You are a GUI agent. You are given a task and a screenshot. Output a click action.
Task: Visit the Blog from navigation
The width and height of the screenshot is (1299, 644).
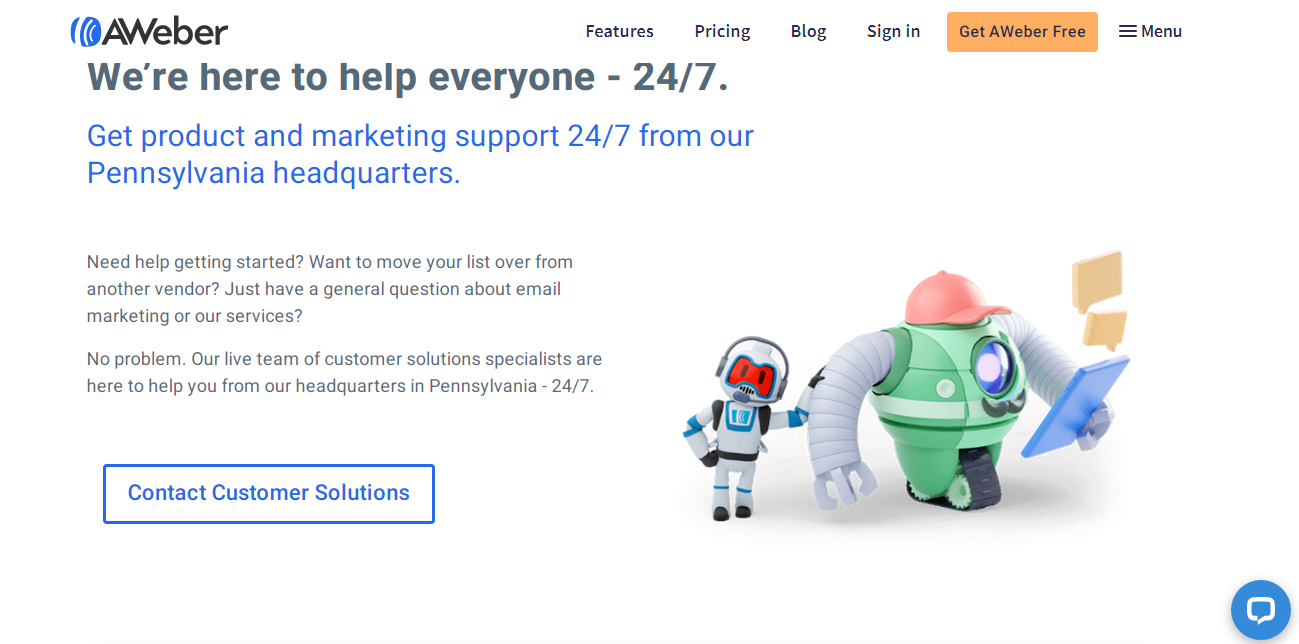[x=808, y=31]
